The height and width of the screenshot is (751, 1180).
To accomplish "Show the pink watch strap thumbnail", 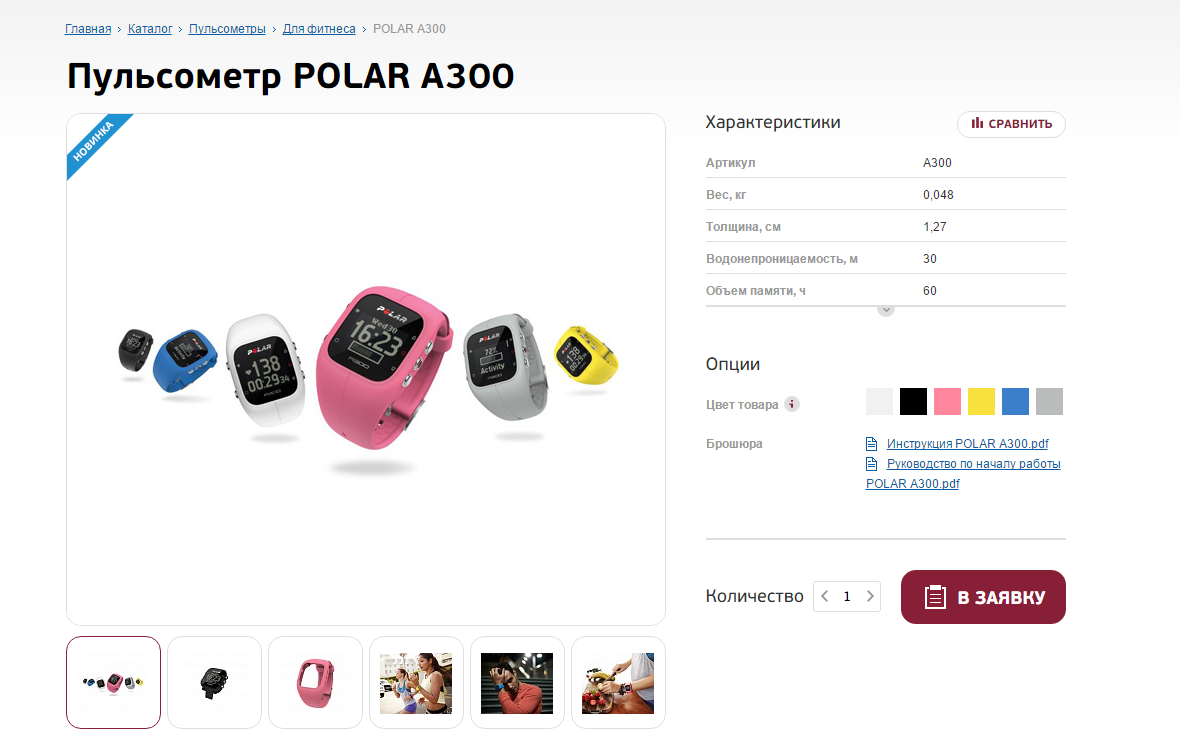I will [315, 683].
